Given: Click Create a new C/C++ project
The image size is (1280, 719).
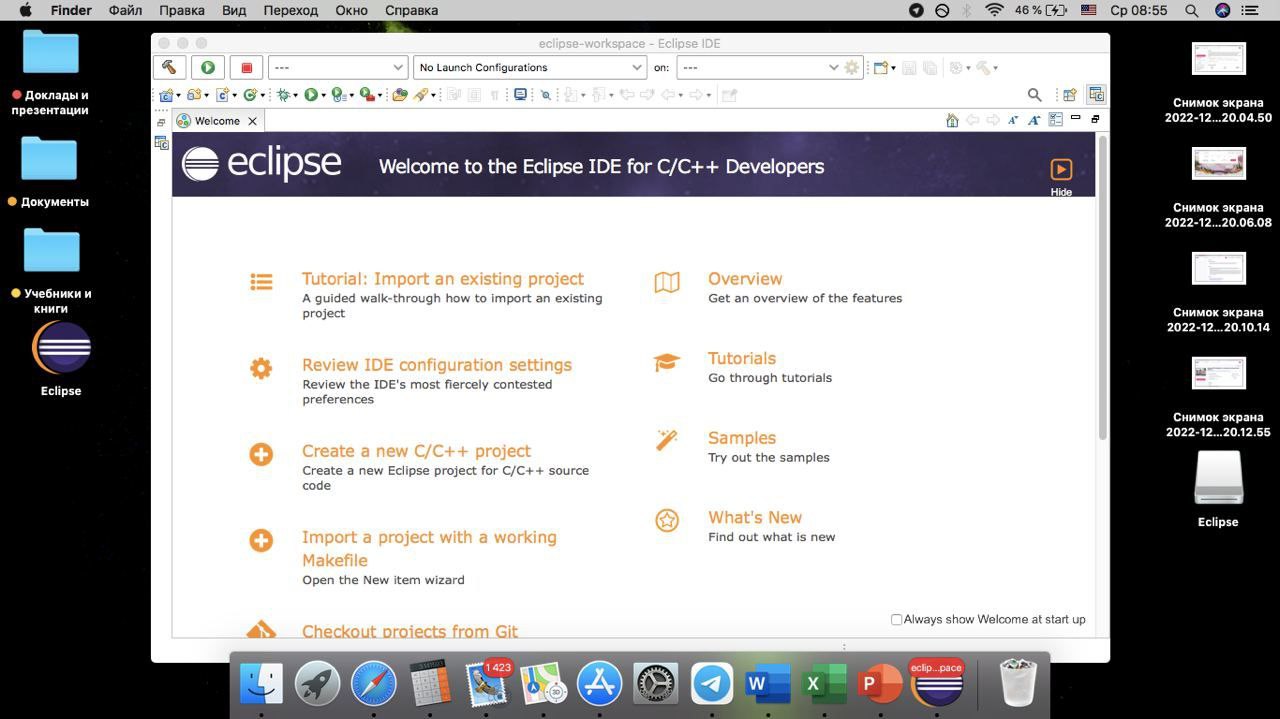Looking at the screenshot, I should coord(416,451).
